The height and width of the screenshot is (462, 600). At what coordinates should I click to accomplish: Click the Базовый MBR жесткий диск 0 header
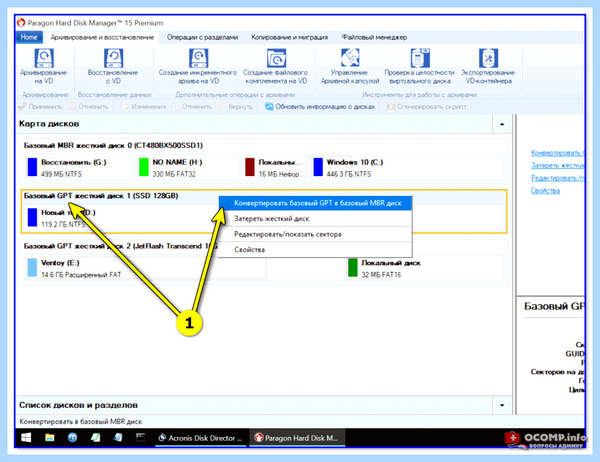pos(113,145)
